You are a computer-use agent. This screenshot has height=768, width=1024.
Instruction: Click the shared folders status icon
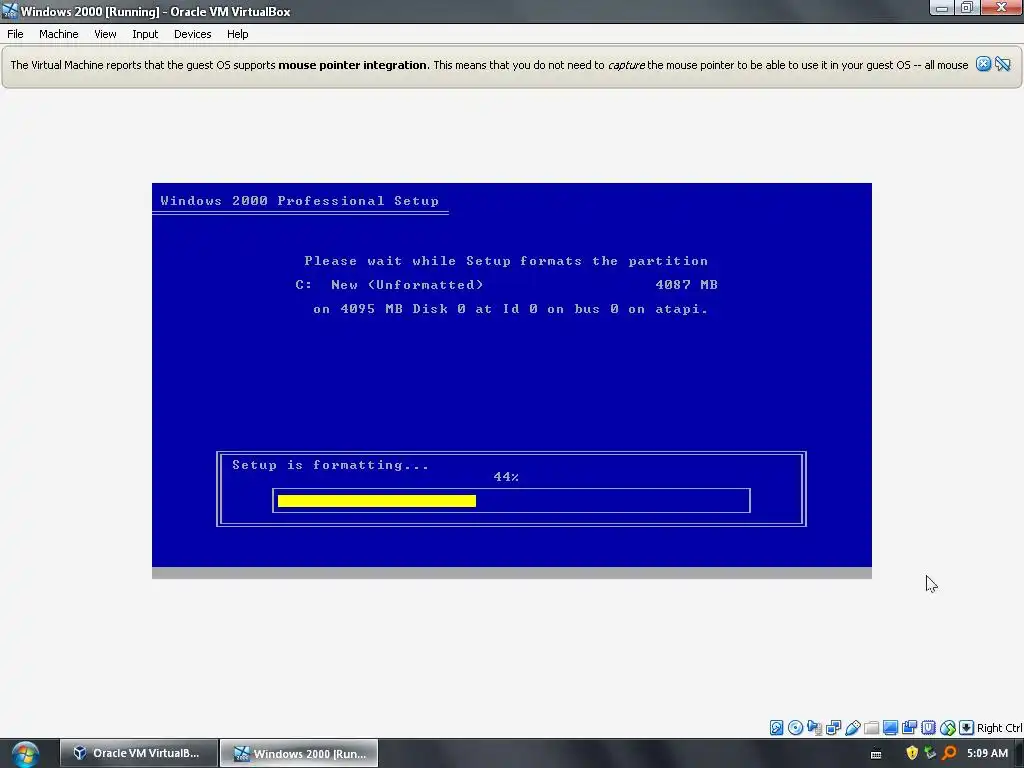pyautogui.click(x=871, y=728)
